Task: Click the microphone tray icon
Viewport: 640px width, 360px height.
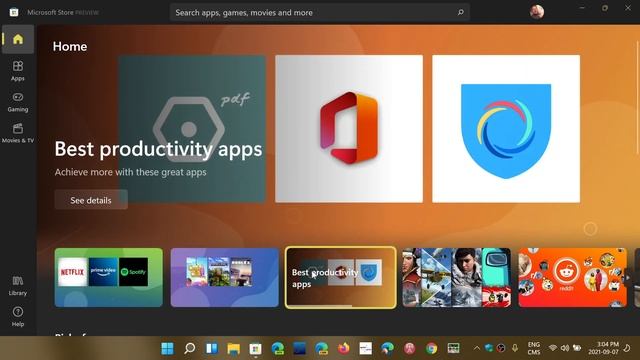Action: click(x=515, y=348)
